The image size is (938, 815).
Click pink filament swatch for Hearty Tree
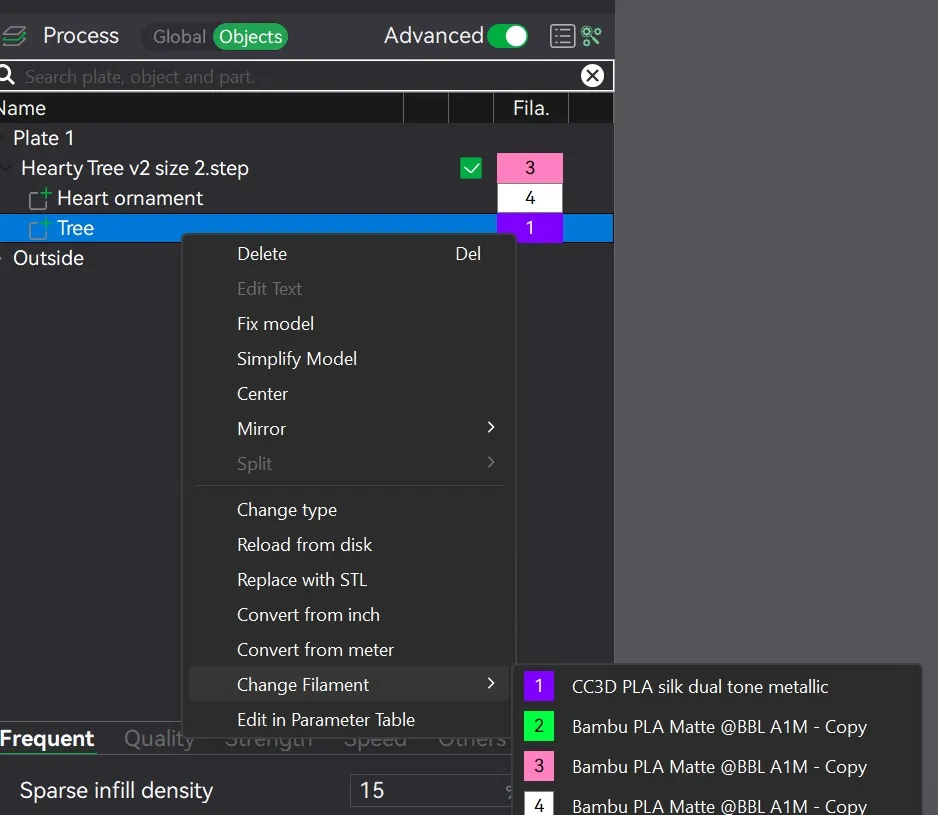coord(529,168)
